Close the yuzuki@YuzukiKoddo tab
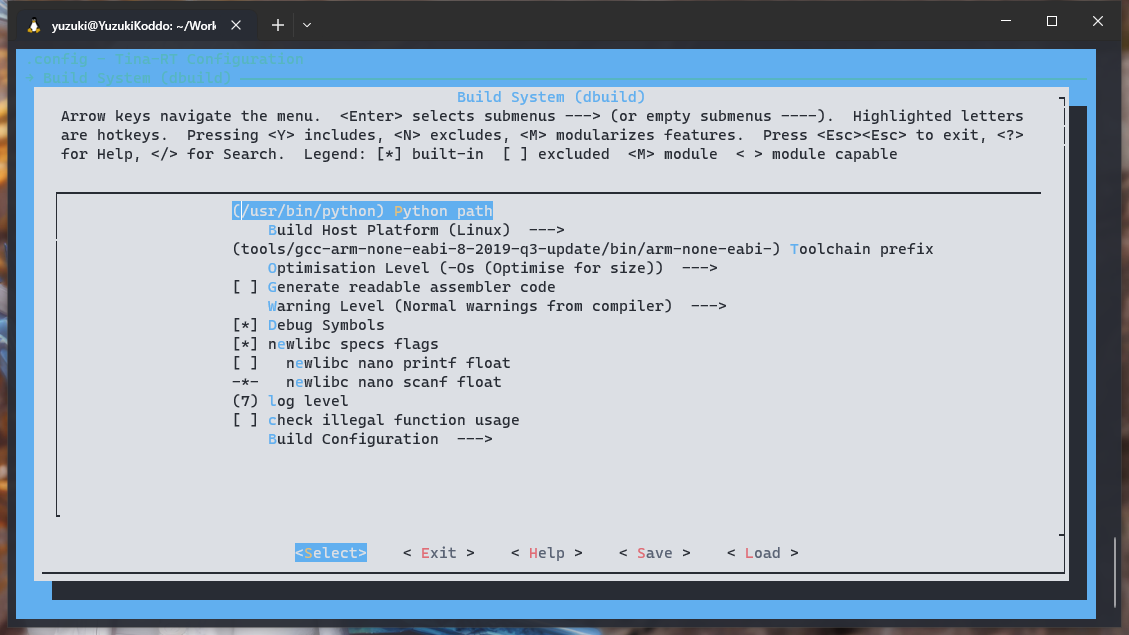The image size is (1129, 635). click(238, 25)
